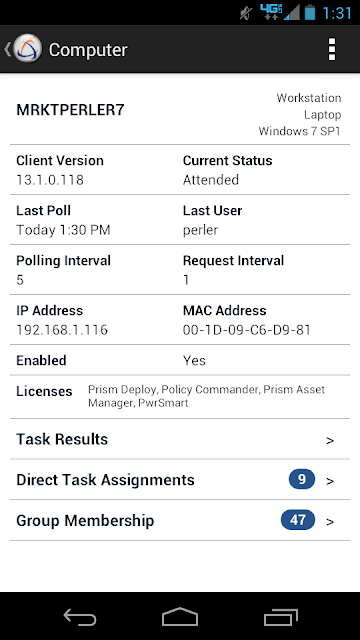Select the MRKTPERLER7 computer name
Image resolution: width=360 pixels, height=640 pixels.
[70, 110]
